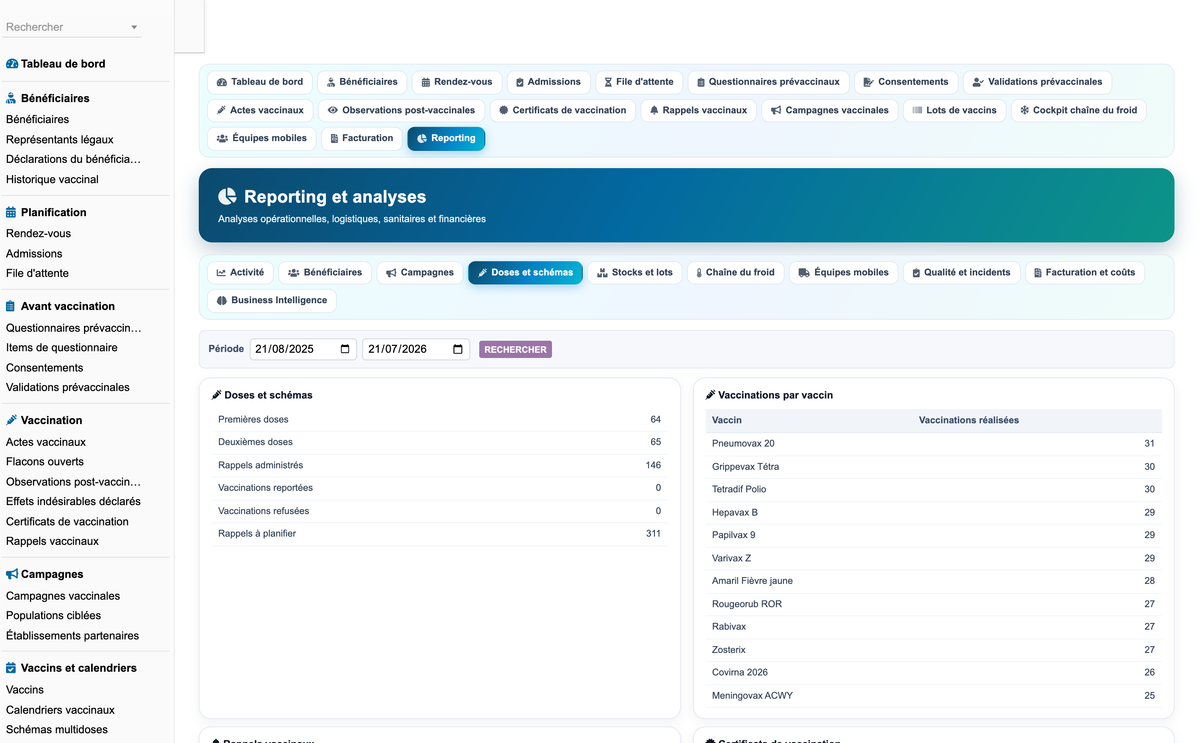
Task: Open Effets indésirables déclarés sidebar link
Action: click(x=73, y=501)
